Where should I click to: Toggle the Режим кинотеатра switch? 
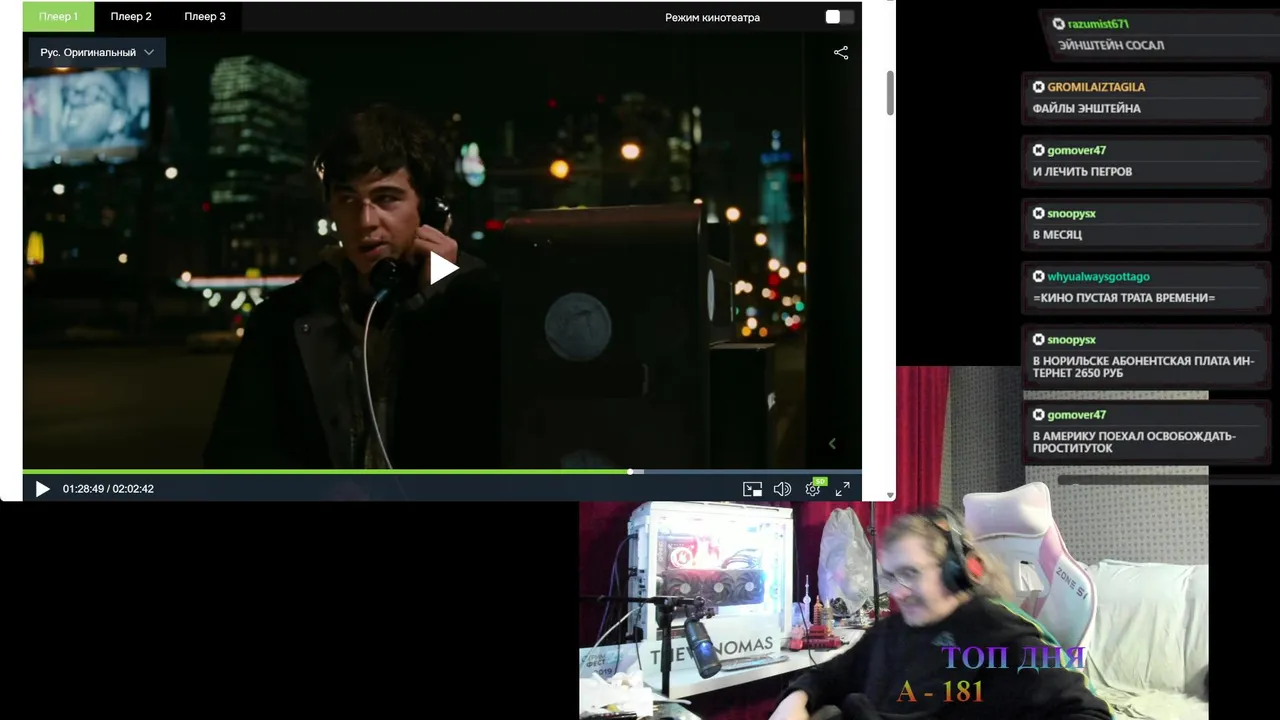click(x=839, y=17)
